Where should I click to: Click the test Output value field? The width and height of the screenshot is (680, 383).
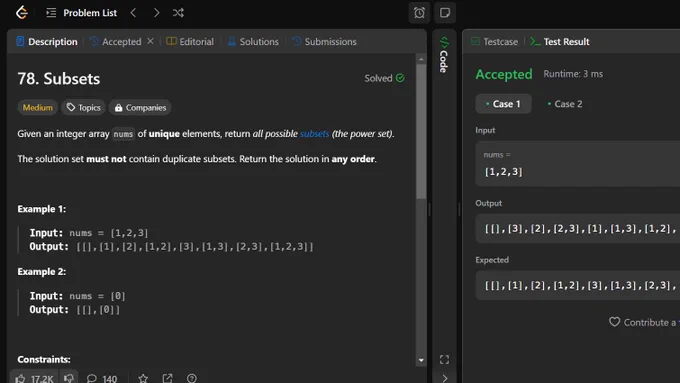point(578,229)
